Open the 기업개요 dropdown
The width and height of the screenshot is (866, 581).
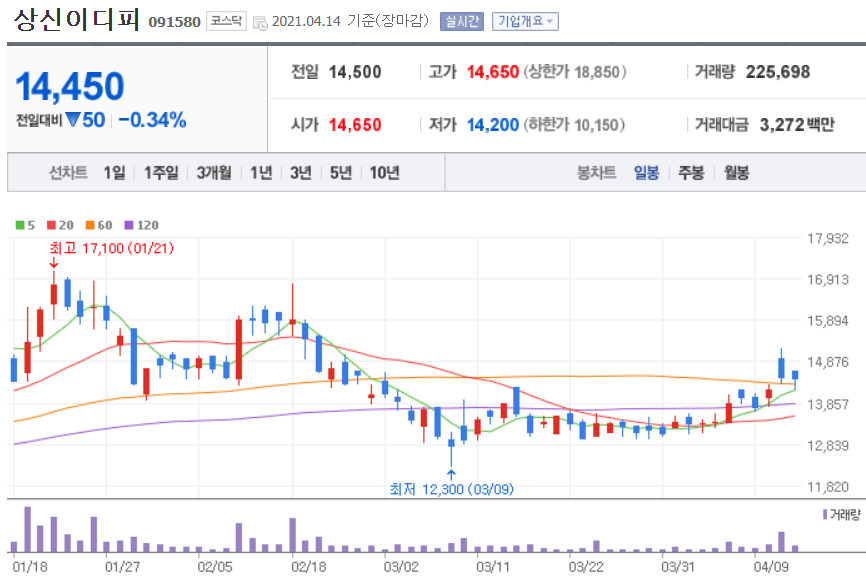(x=525, y=22)
